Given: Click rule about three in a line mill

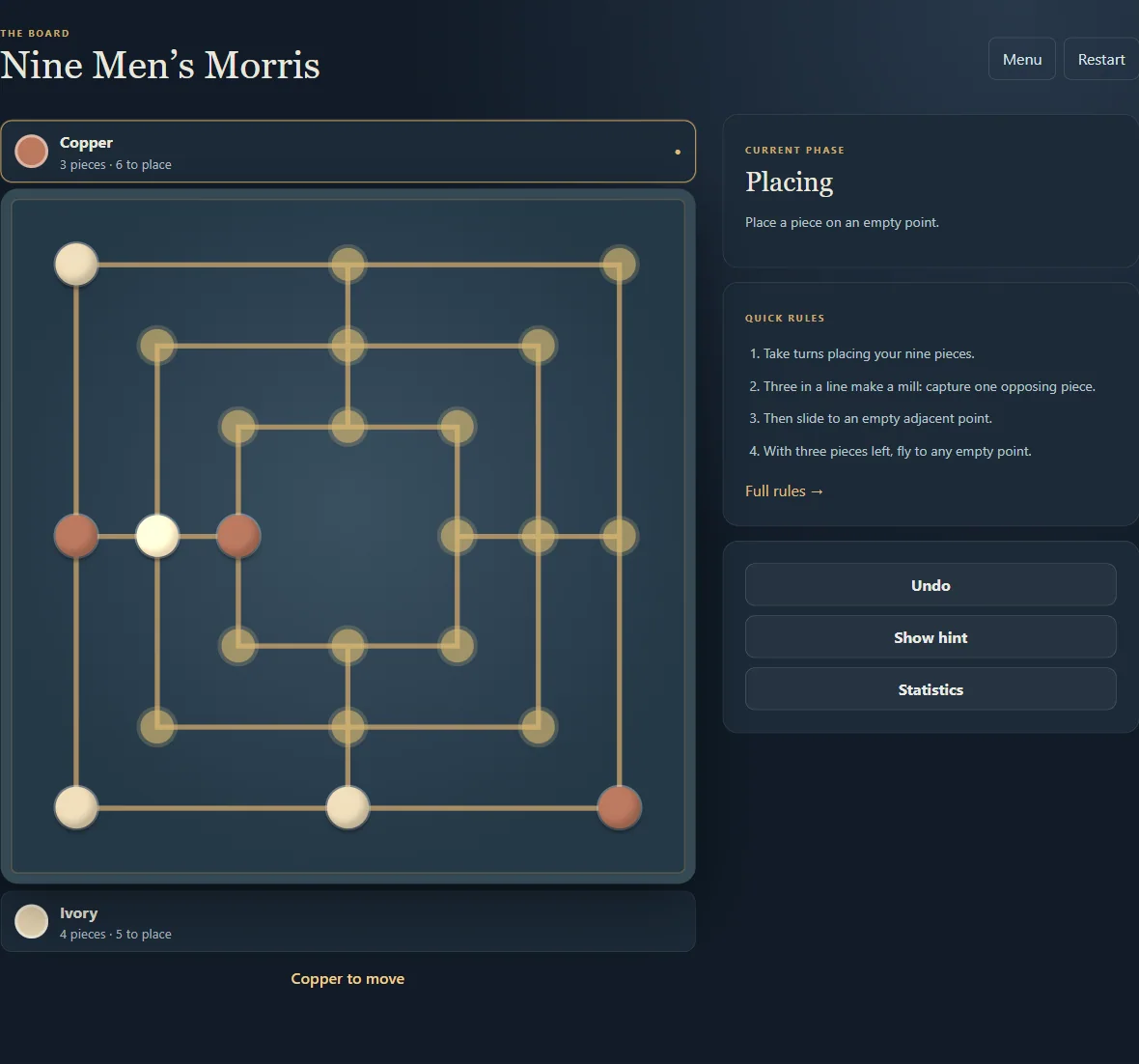Looking at the screenshot, I should [x=930, y=386].
